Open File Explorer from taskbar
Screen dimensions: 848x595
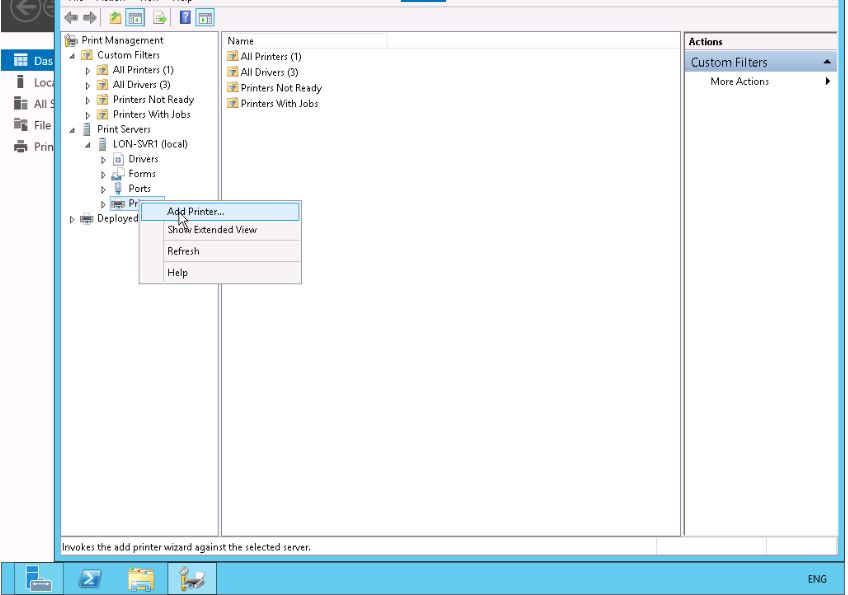click(x=141, y=579)
